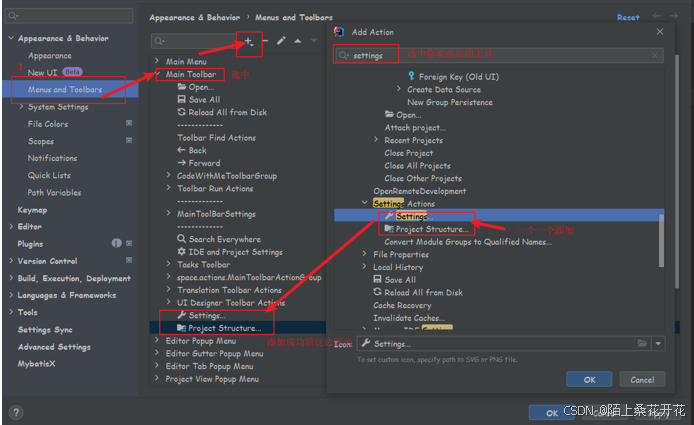Click the Move Down arrow icon

(x=314, y=41)
